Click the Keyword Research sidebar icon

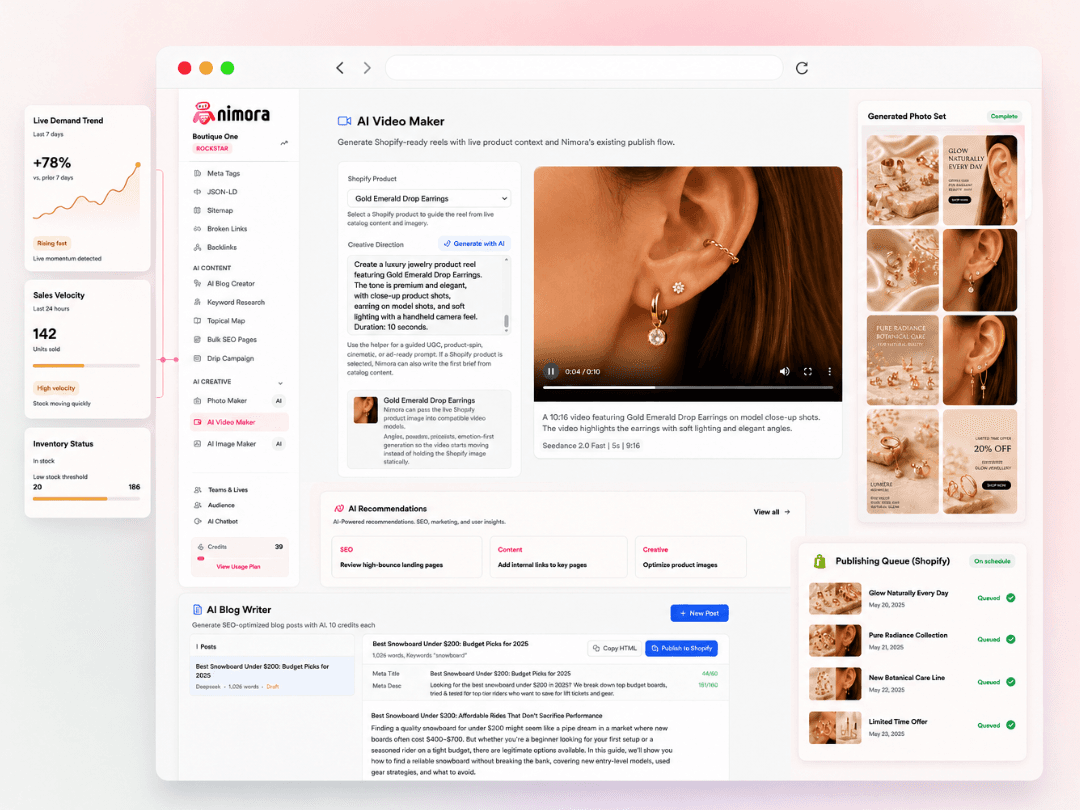[x=198, y=302]
